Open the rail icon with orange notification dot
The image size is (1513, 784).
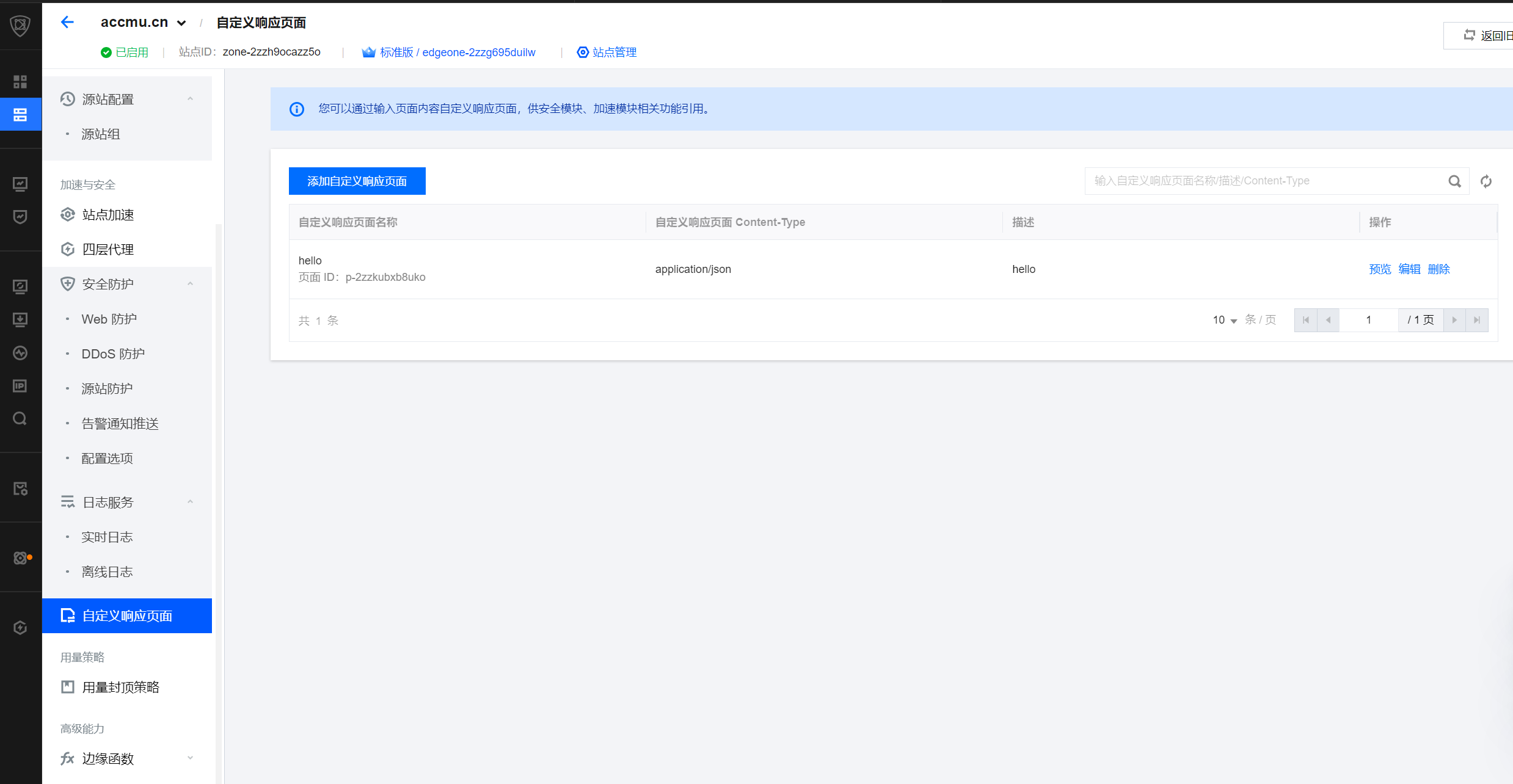click(22, 557)
